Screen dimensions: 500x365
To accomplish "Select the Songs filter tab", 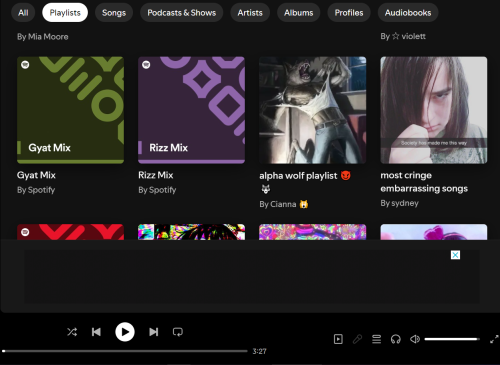I will point(114,13).
